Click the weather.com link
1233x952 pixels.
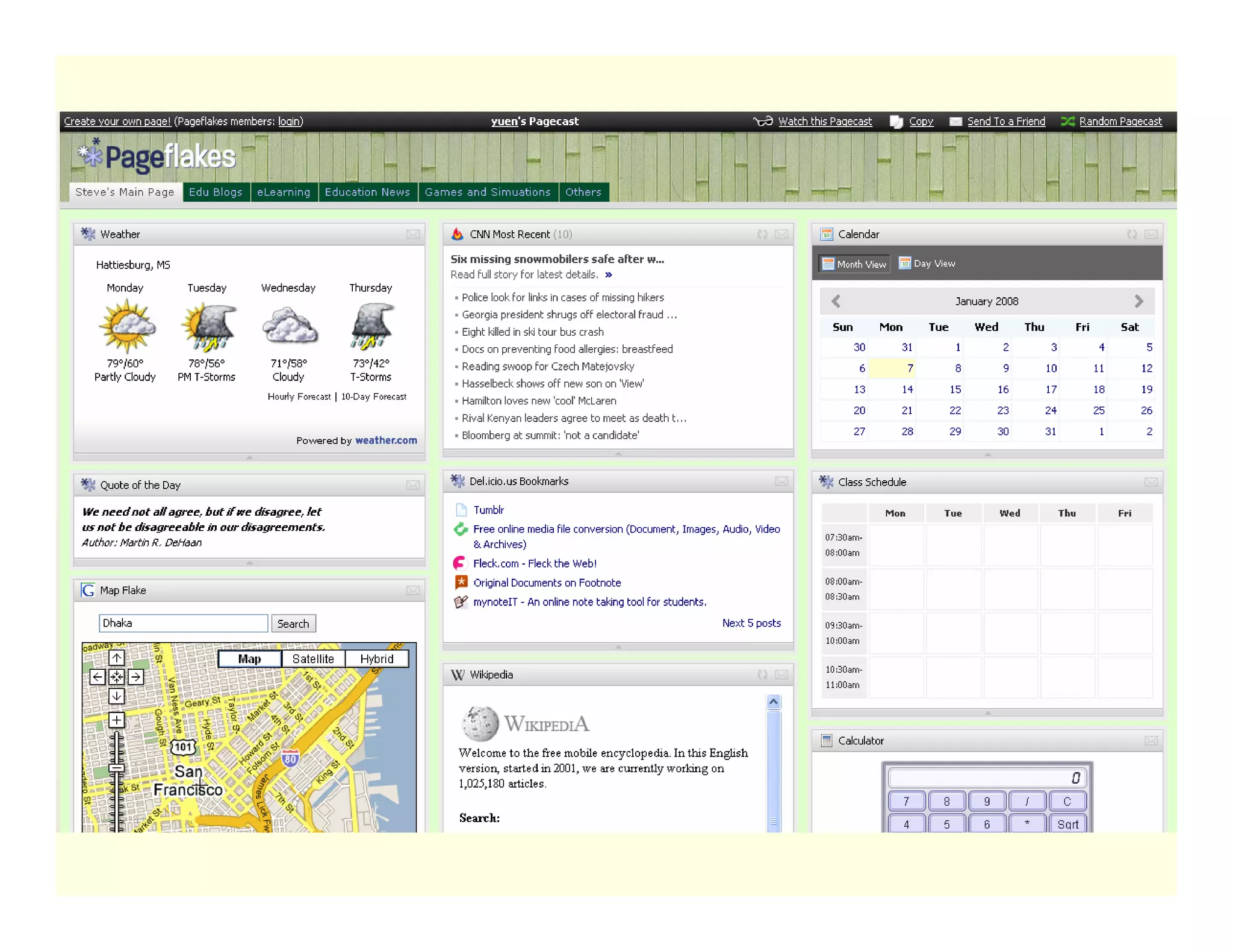[x=386, y=440]
